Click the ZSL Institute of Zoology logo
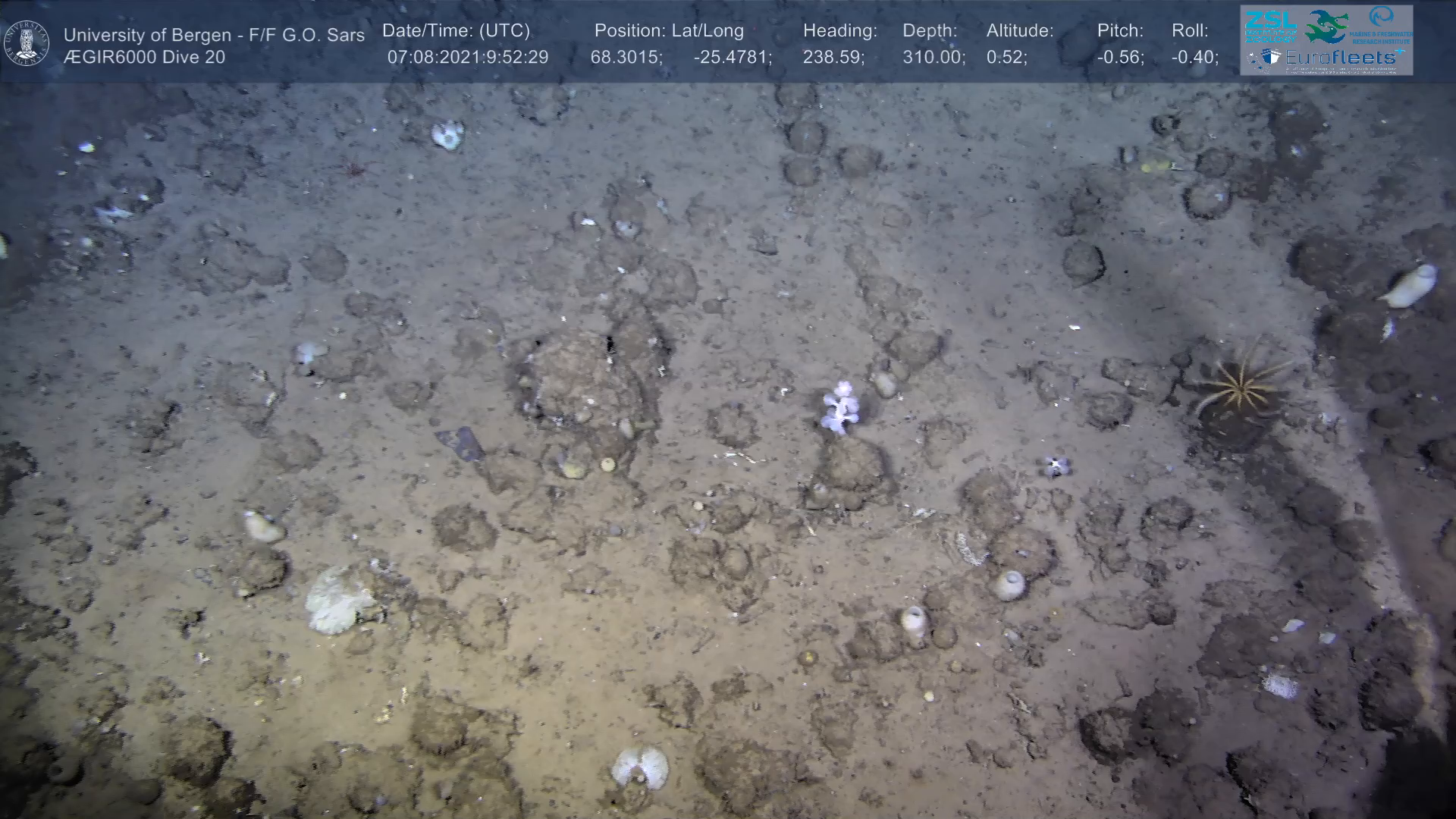This screenshot has width=1456, height=819. click(x=1271, y=26)
